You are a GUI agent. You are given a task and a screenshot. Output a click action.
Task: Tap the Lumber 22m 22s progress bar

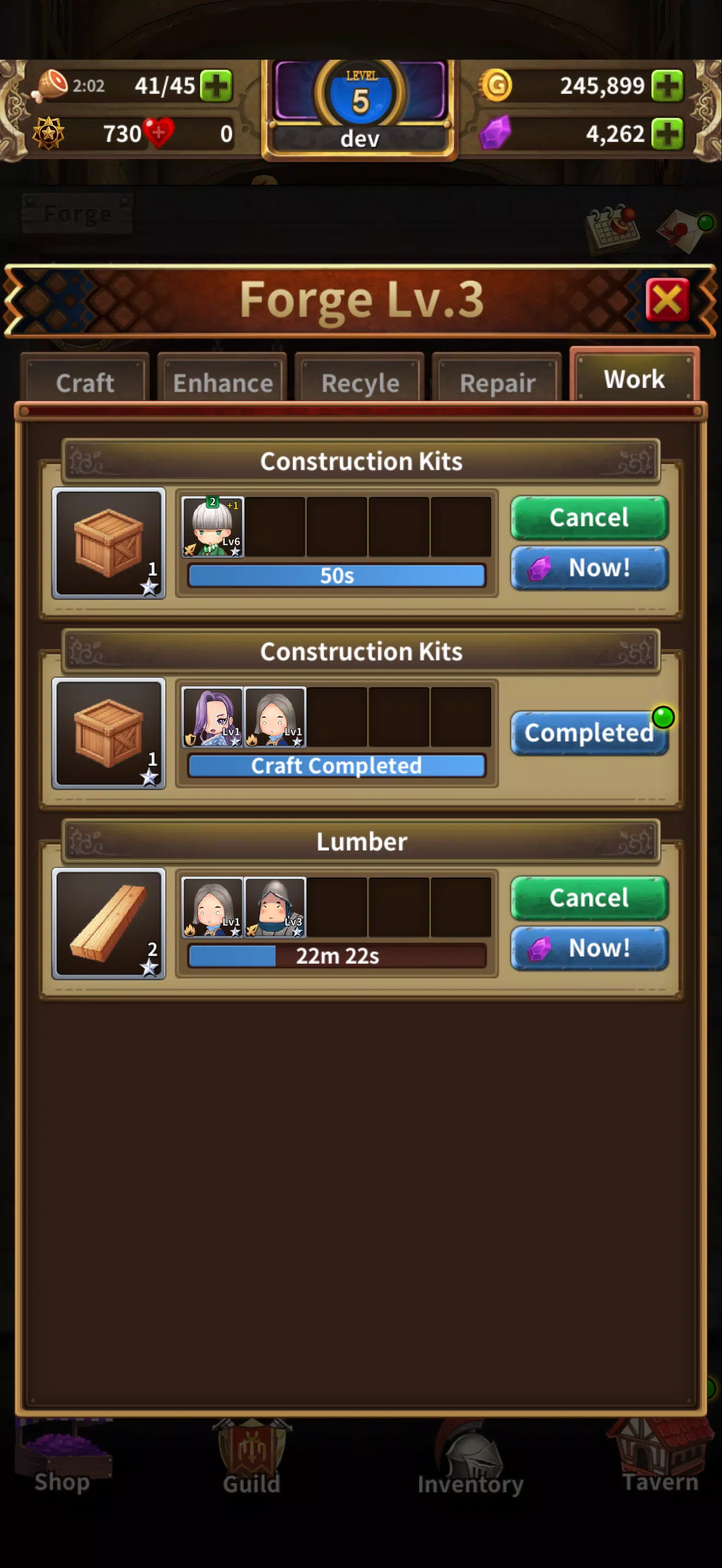click(x=337, y=956)
